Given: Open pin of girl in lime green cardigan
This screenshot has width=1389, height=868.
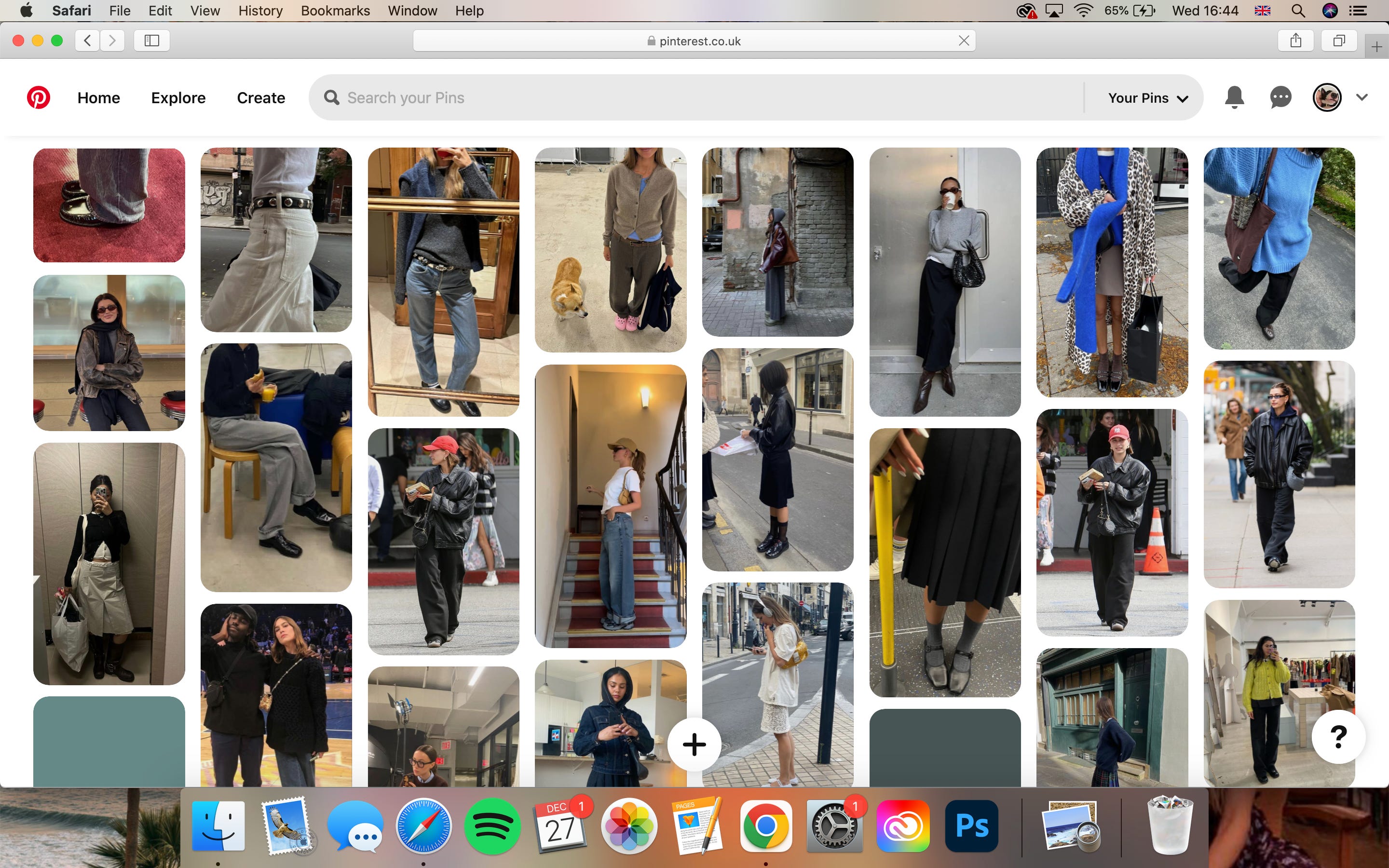Looking at the screenshot, I should [1279, 693].
